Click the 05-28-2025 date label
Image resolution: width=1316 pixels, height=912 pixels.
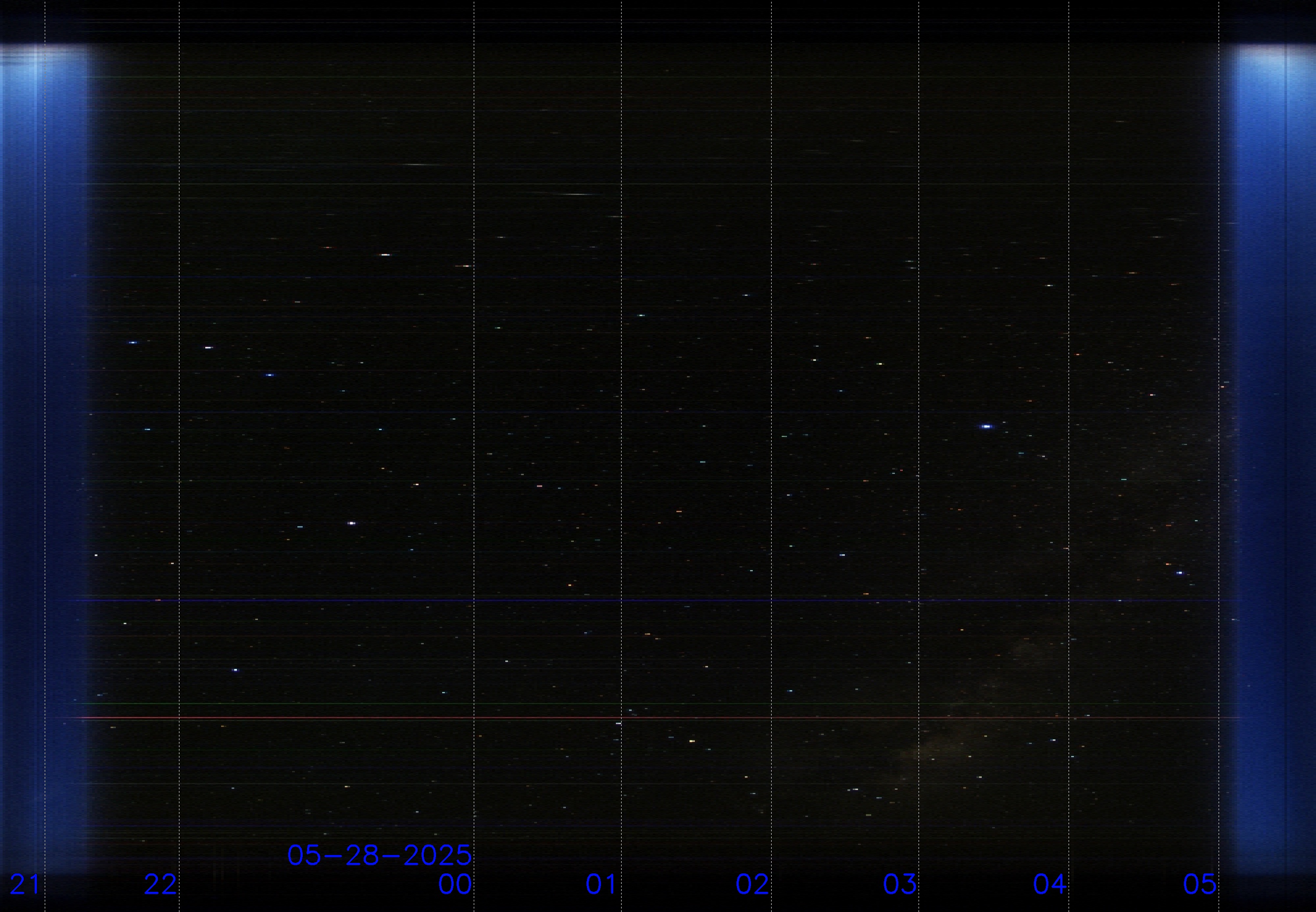tap(379, 855)
